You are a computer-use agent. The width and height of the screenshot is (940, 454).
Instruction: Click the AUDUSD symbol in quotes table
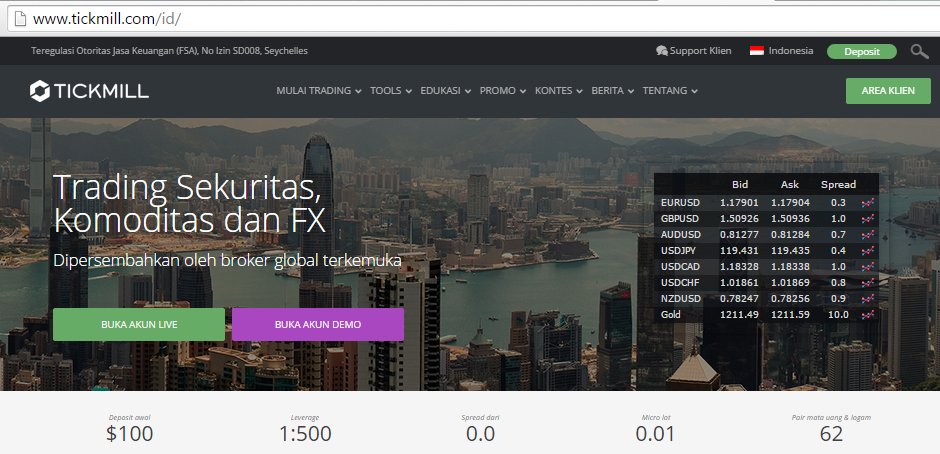click(680, 234)
